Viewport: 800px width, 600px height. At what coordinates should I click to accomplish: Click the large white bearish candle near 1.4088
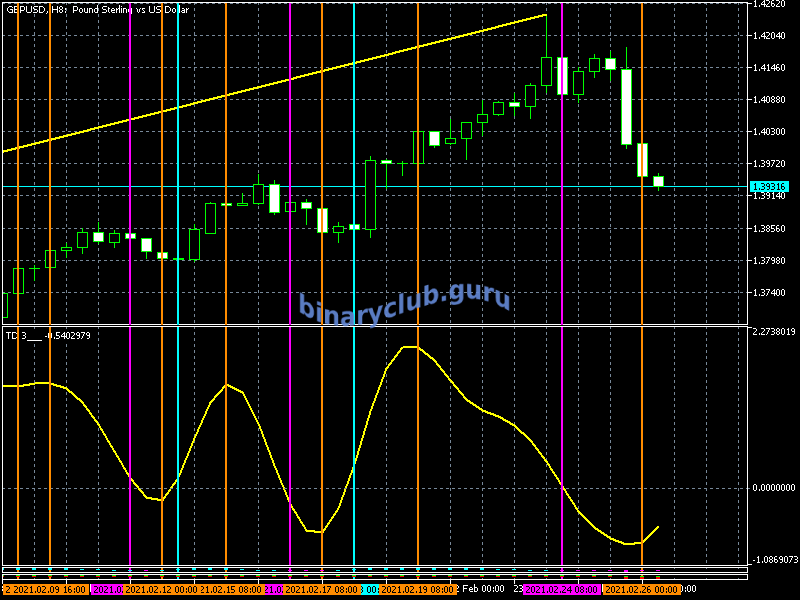pyautogui.click(x=626, y=107)
